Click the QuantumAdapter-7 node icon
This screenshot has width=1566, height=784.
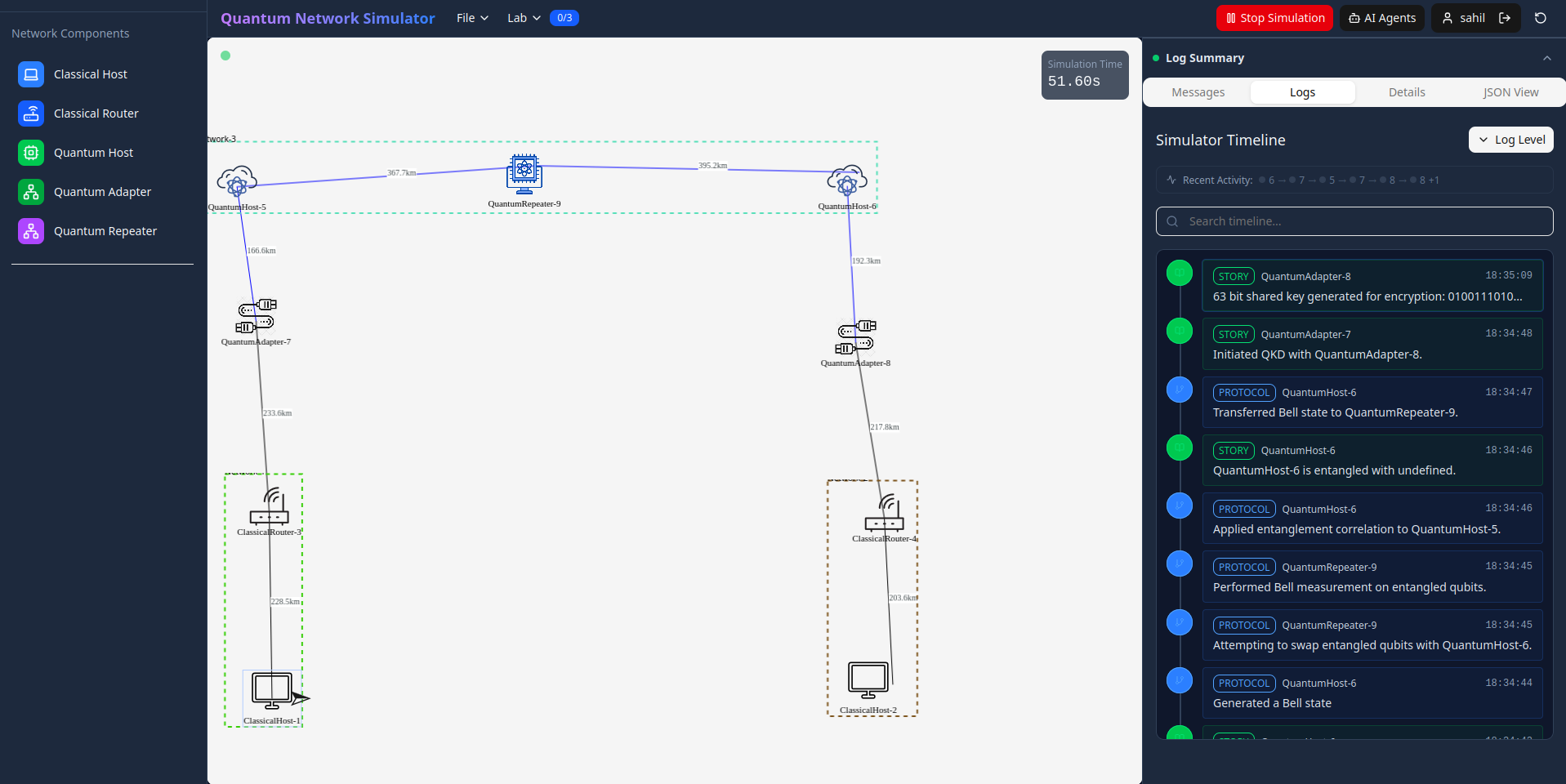coord(257,316)
